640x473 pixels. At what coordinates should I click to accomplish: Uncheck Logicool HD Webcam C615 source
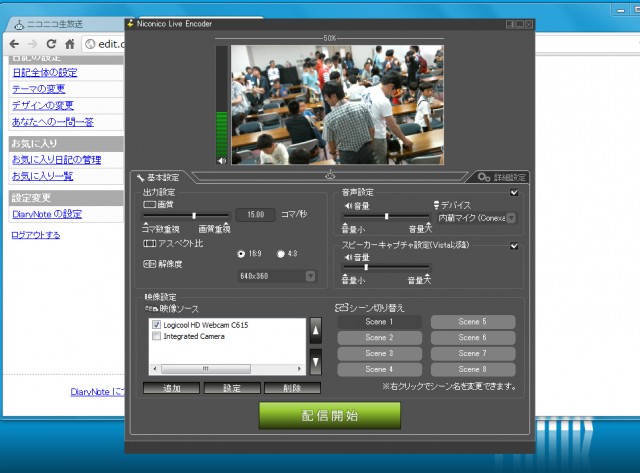tap(156, 324)
